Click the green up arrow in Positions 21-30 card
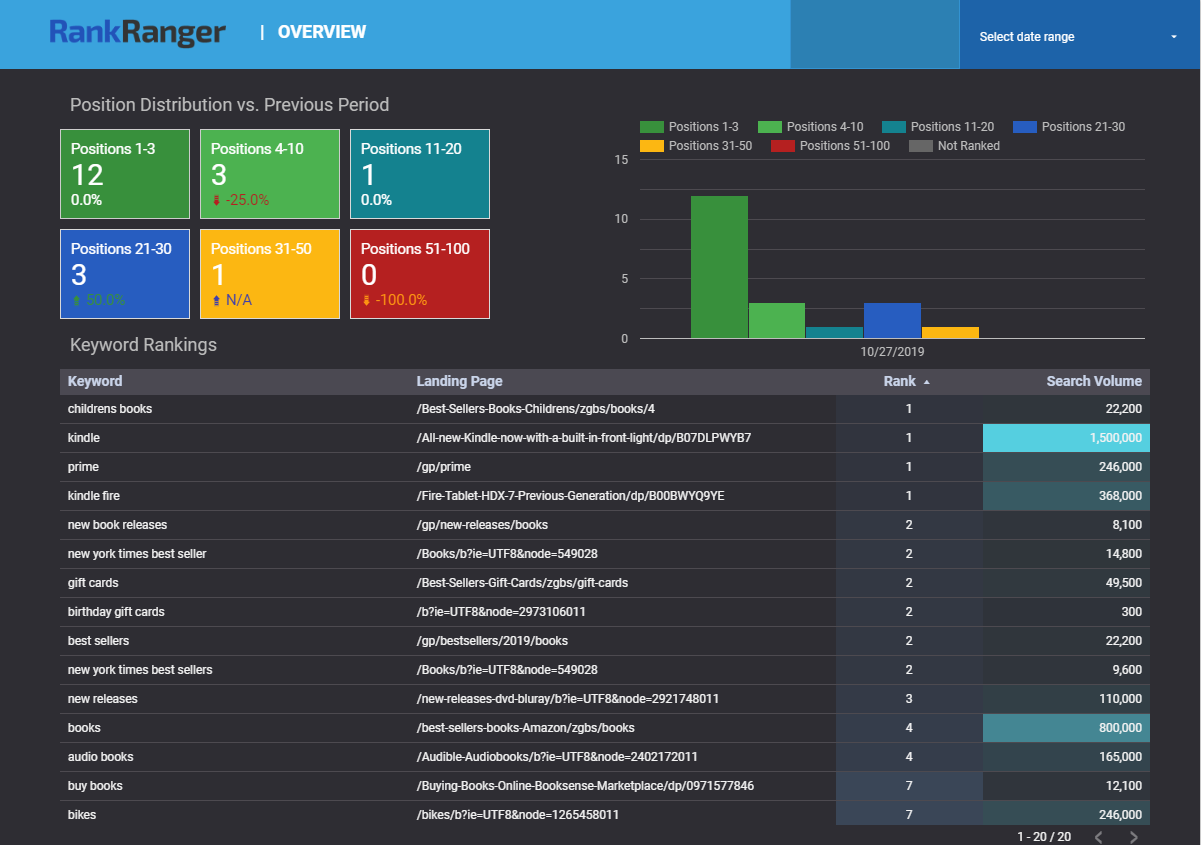The image size is (1201, 845). (x=76, y=300)
